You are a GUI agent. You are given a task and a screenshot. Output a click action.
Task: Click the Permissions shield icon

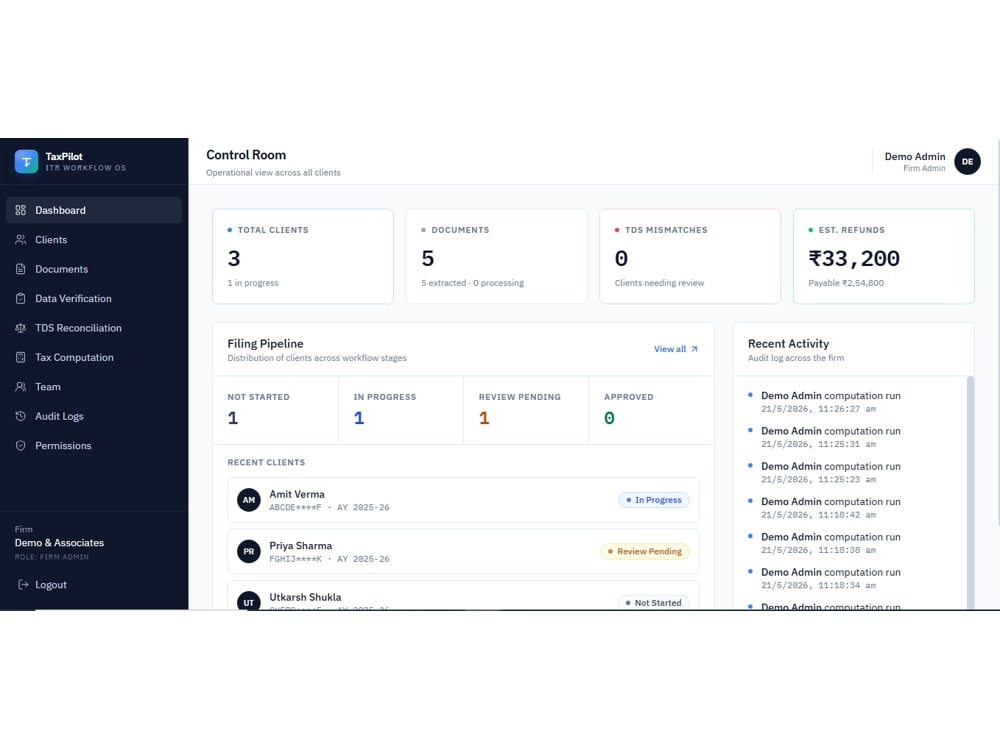(x=20, y=445)
